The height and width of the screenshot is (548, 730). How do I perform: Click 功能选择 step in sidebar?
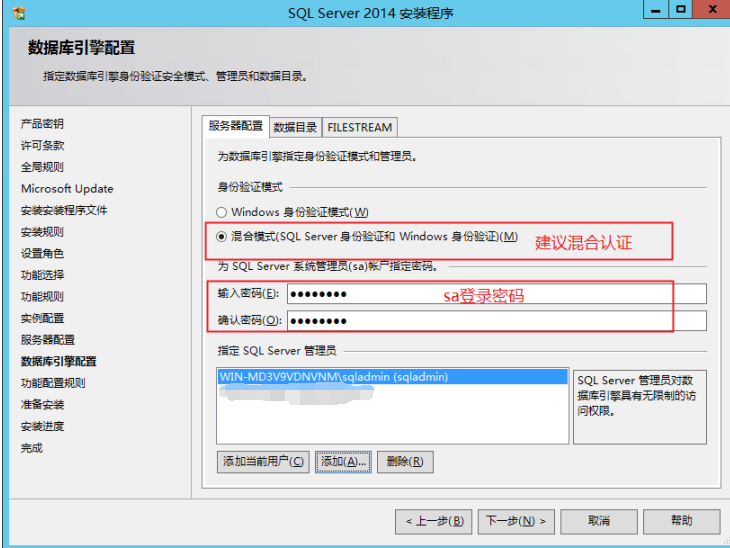(x=42, y=275)
